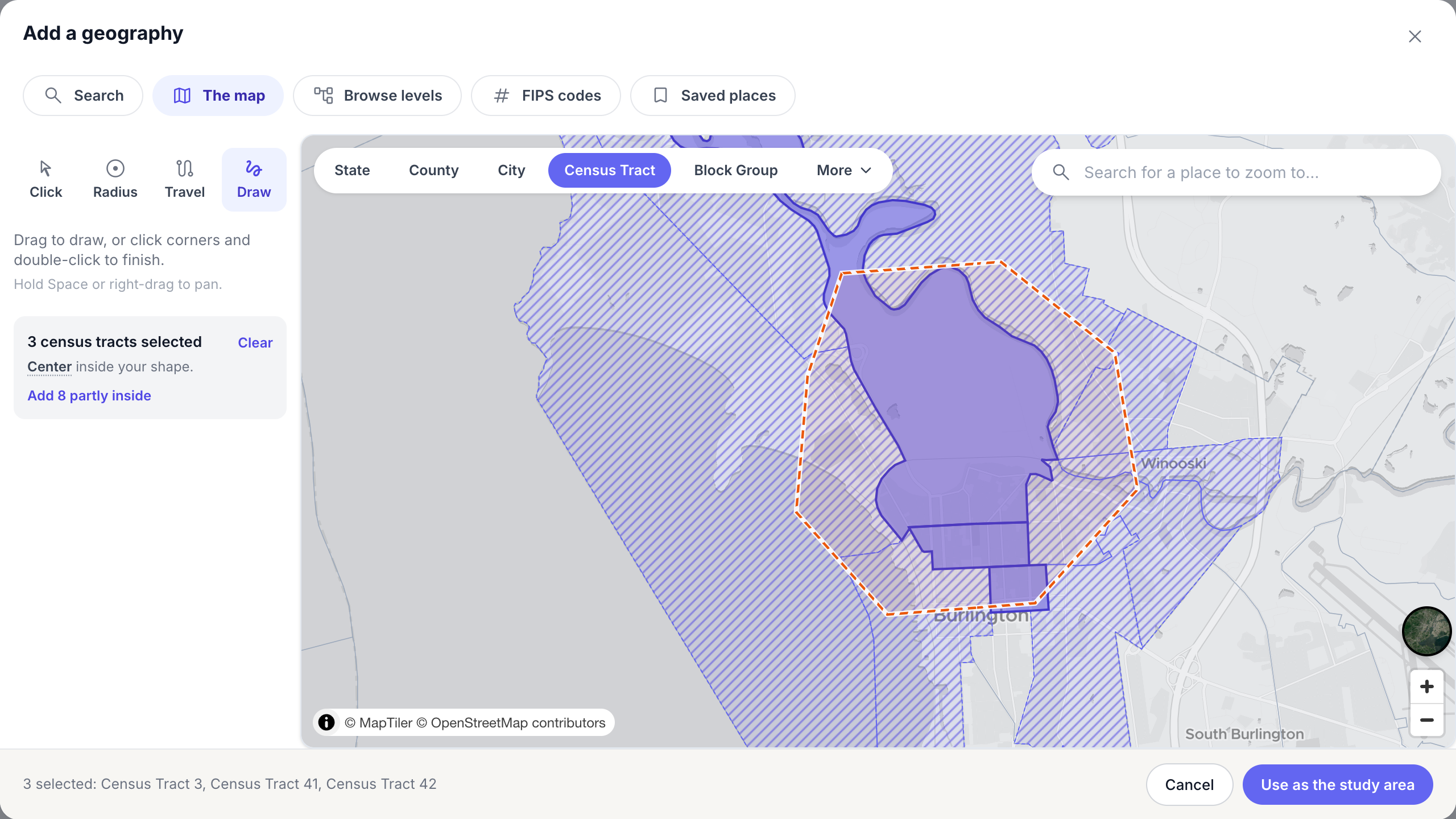The width and height of the screenshot is (1456, 819).
Task: Select the Draw tool
Action: (254, 180)
